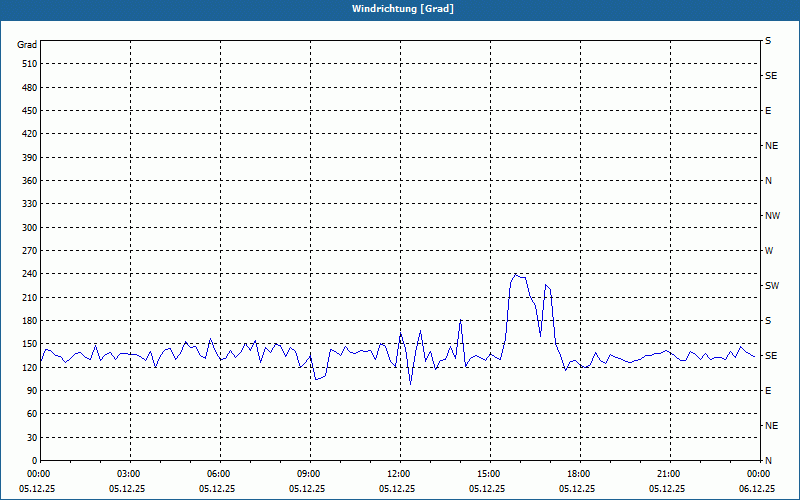Screen dimensions: 800x500
Task: Click the 09:00 time label
Action: coord(310,473)
